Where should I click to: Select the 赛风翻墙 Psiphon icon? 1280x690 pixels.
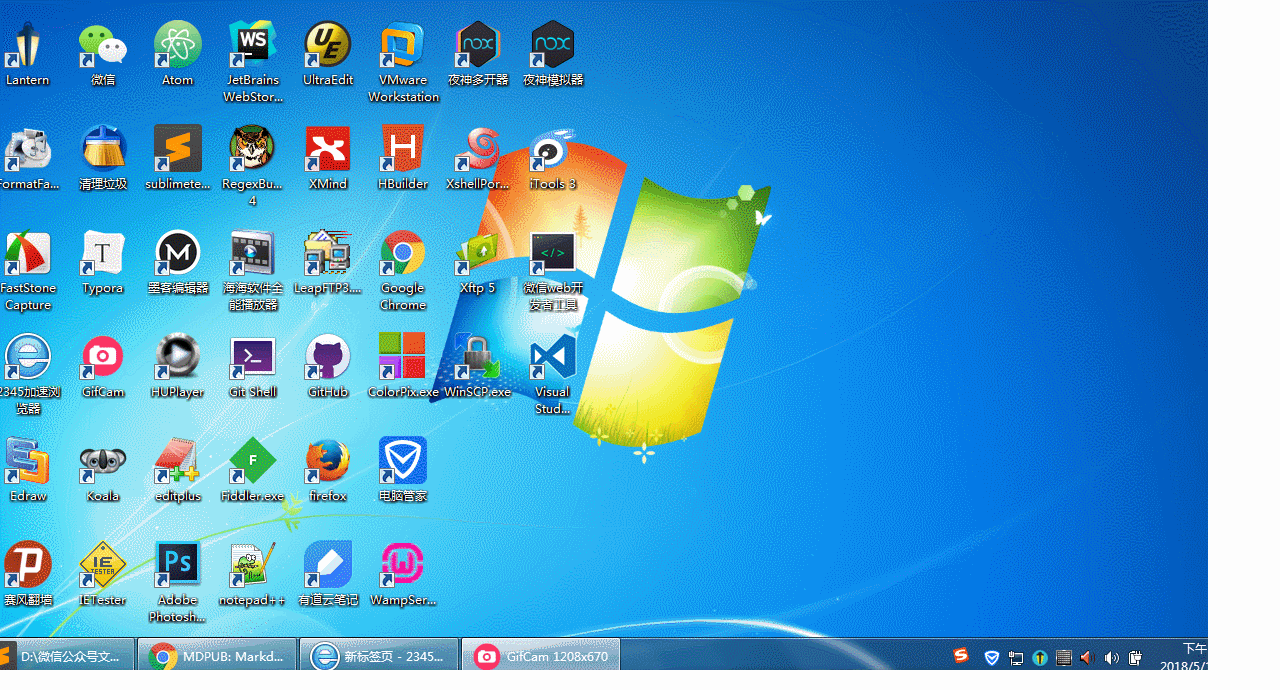[27, 574]
